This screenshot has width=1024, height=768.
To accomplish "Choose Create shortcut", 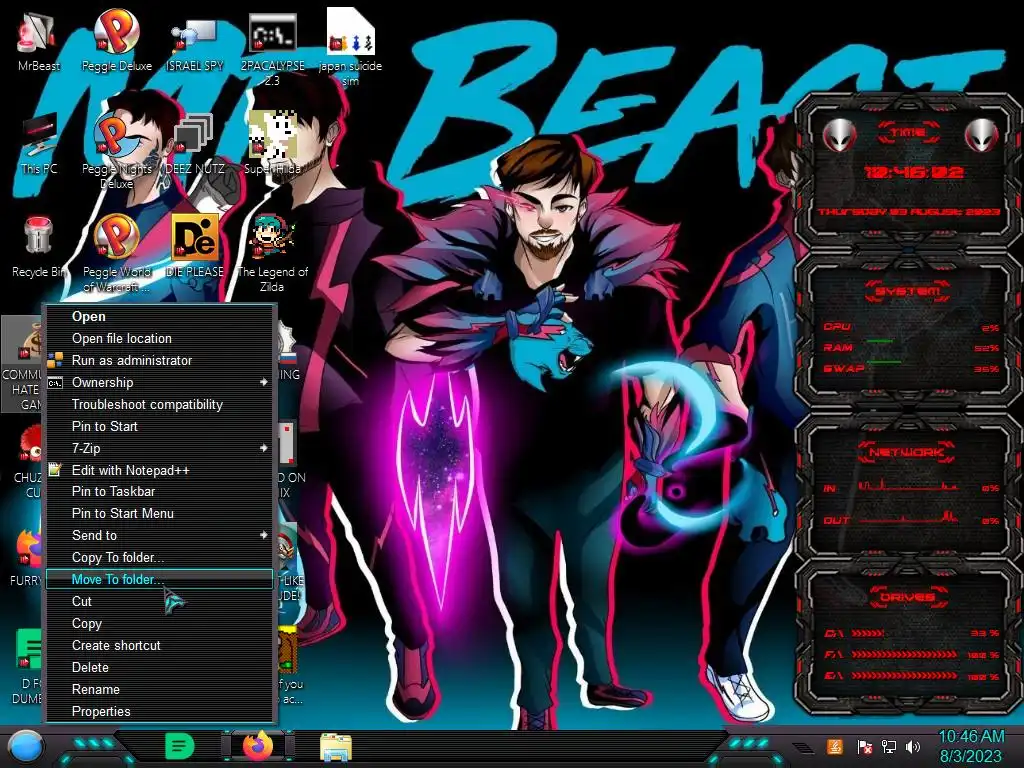I will pos(159,645).
